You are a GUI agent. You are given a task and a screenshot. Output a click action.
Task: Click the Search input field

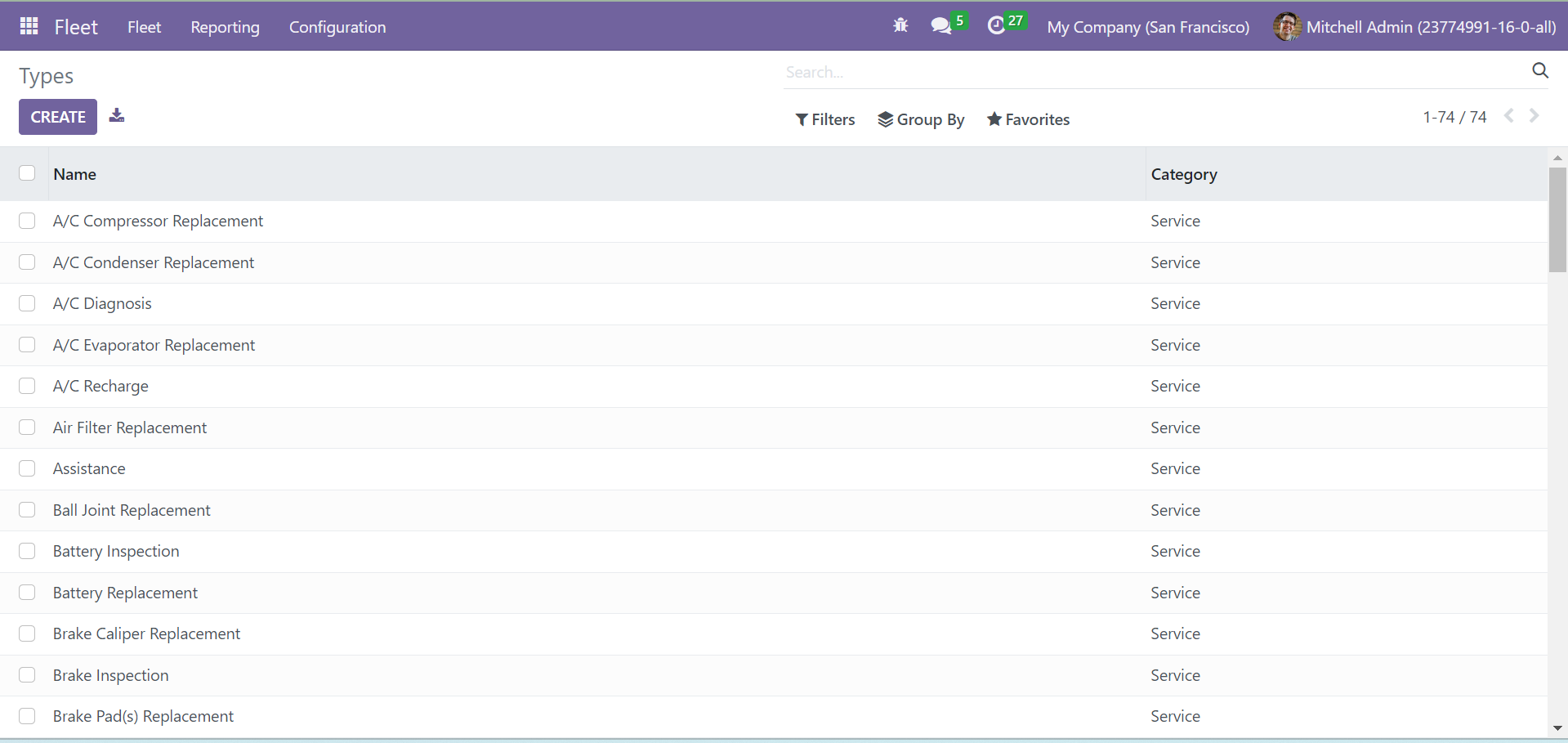(x=1152, y=72)
